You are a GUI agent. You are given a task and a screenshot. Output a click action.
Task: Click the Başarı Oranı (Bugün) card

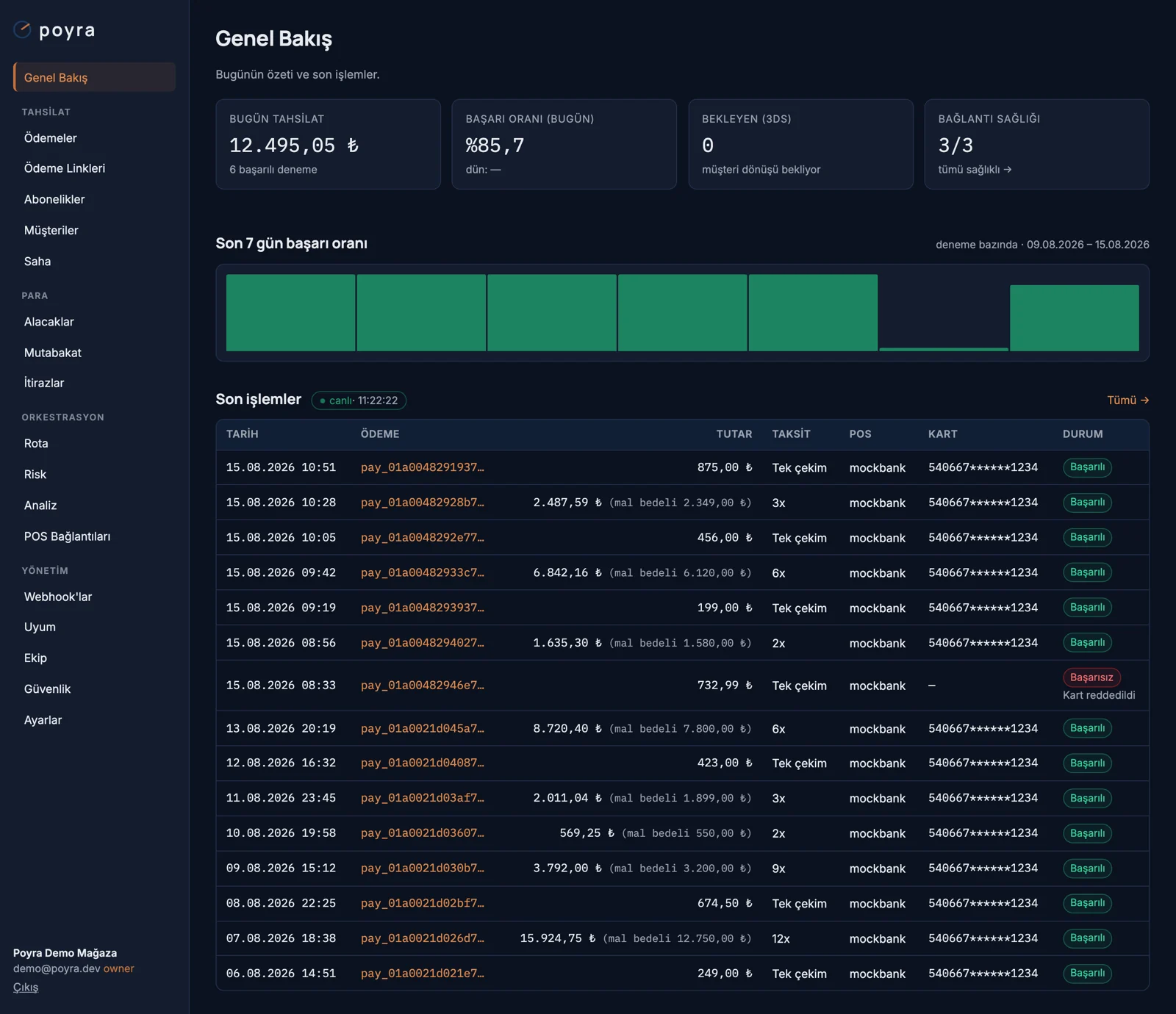(x=564, y=145)
